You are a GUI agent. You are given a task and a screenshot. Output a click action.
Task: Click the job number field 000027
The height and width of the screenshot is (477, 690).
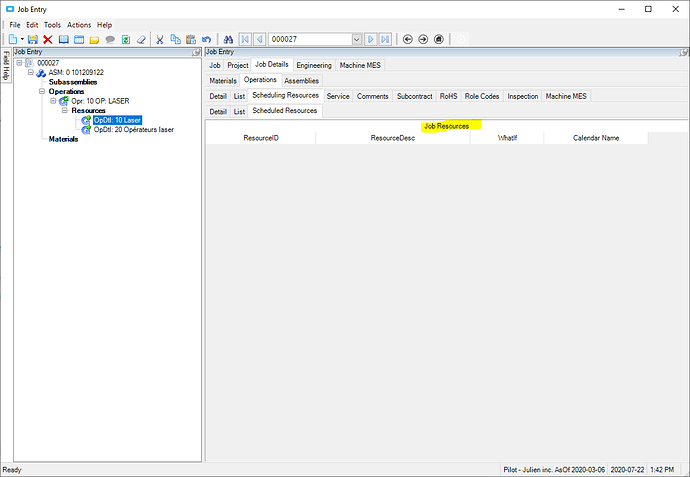[x=310, y=39]
